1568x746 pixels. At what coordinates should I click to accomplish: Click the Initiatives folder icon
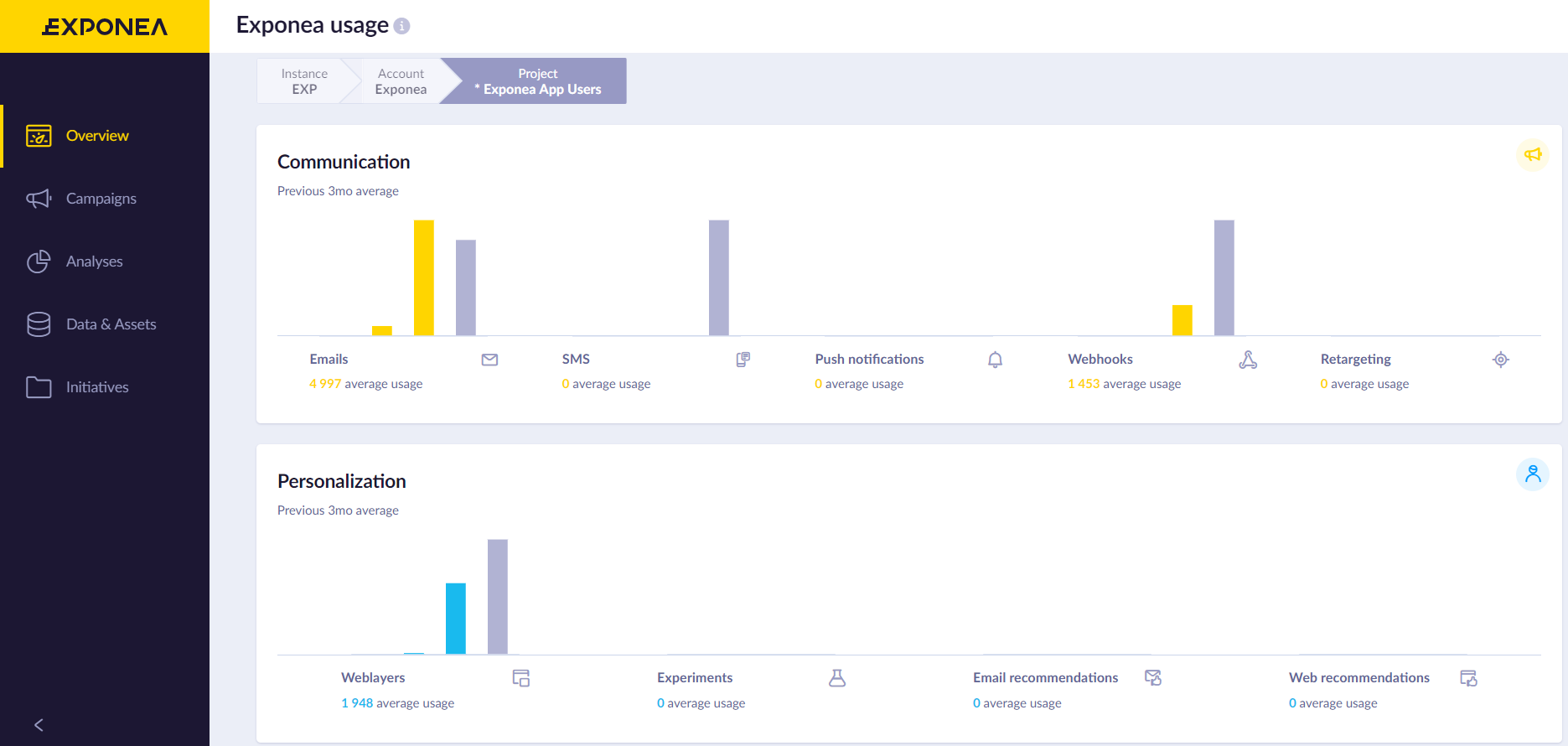(x=39, y=387)
